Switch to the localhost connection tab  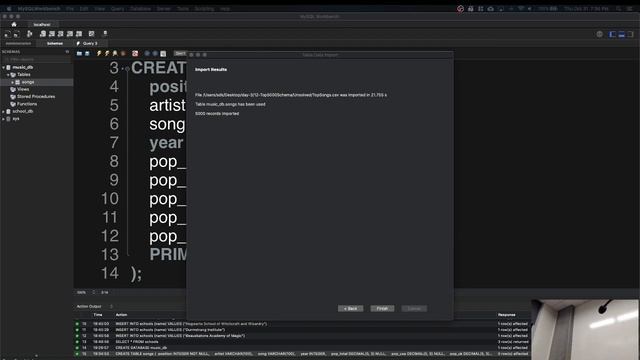[x=42, y=24]
